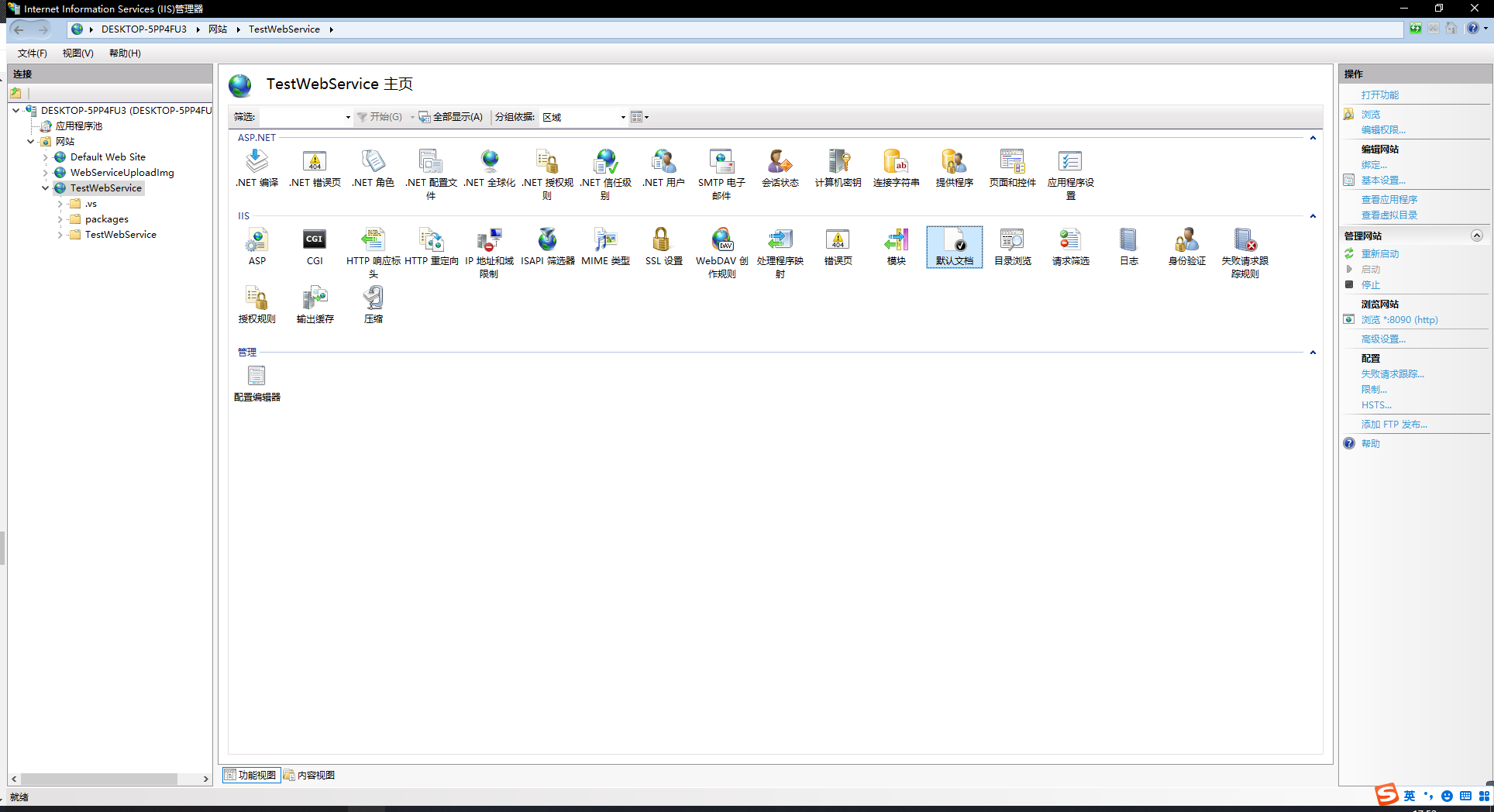Viewport: 1494px width, 812px height.
Task: Open the 配置编辑器 under 管理
Action: [x=256, y=382]
